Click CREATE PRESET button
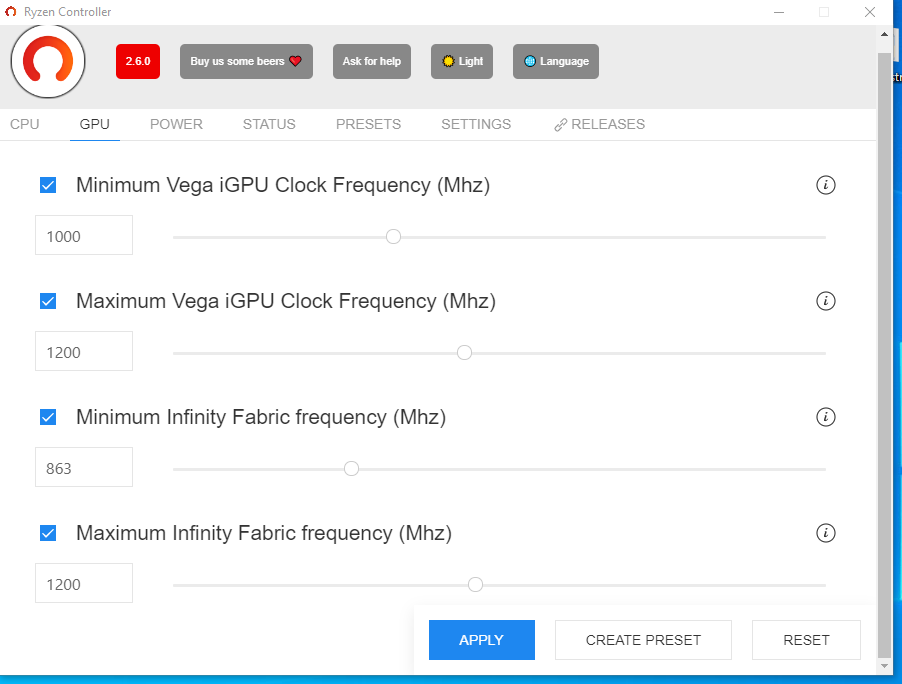 (643, 640)
